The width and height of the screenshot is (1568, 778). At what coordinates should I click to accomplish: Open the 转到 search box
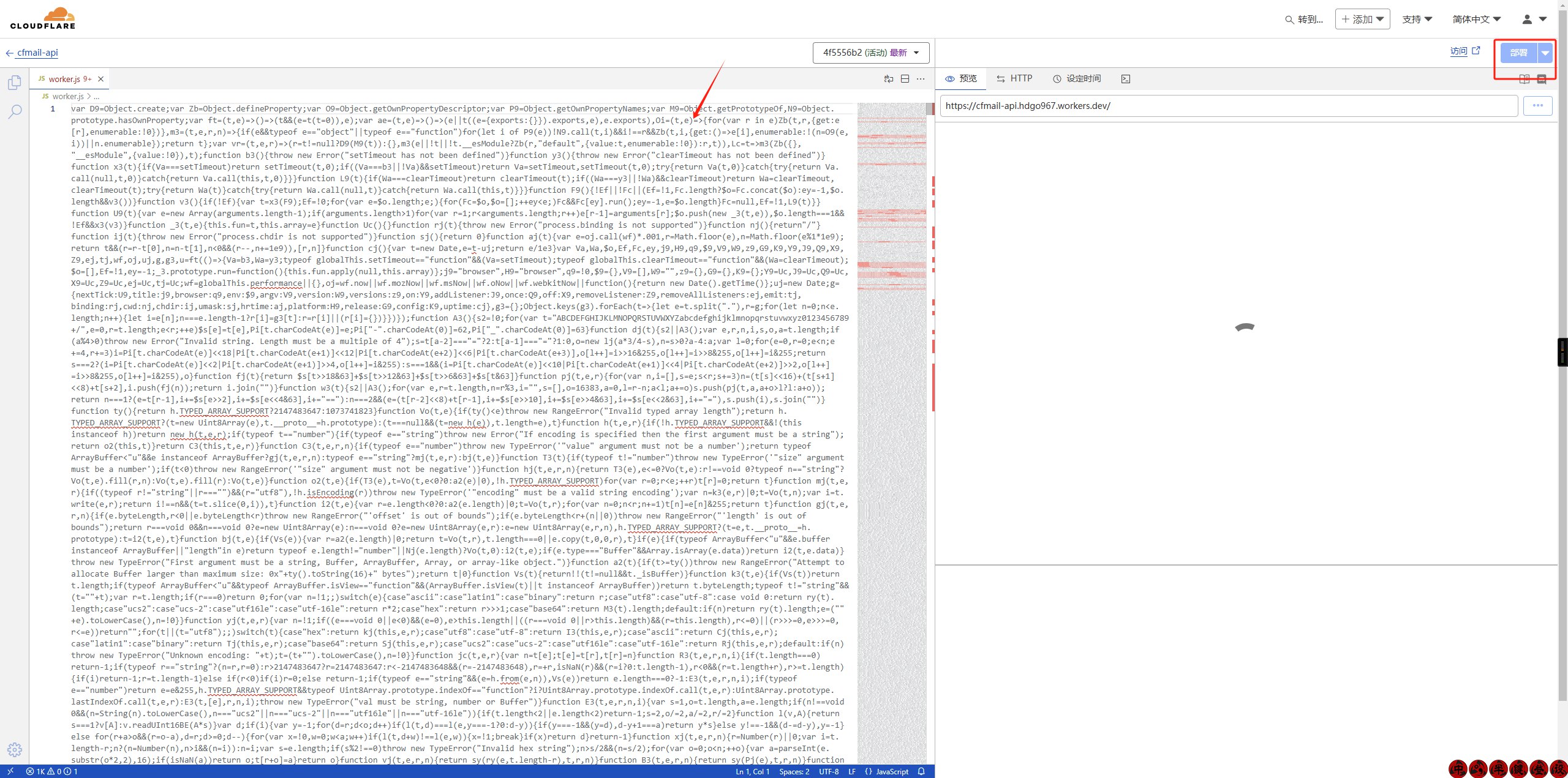pyautogui.click(x=1305, y=20)
